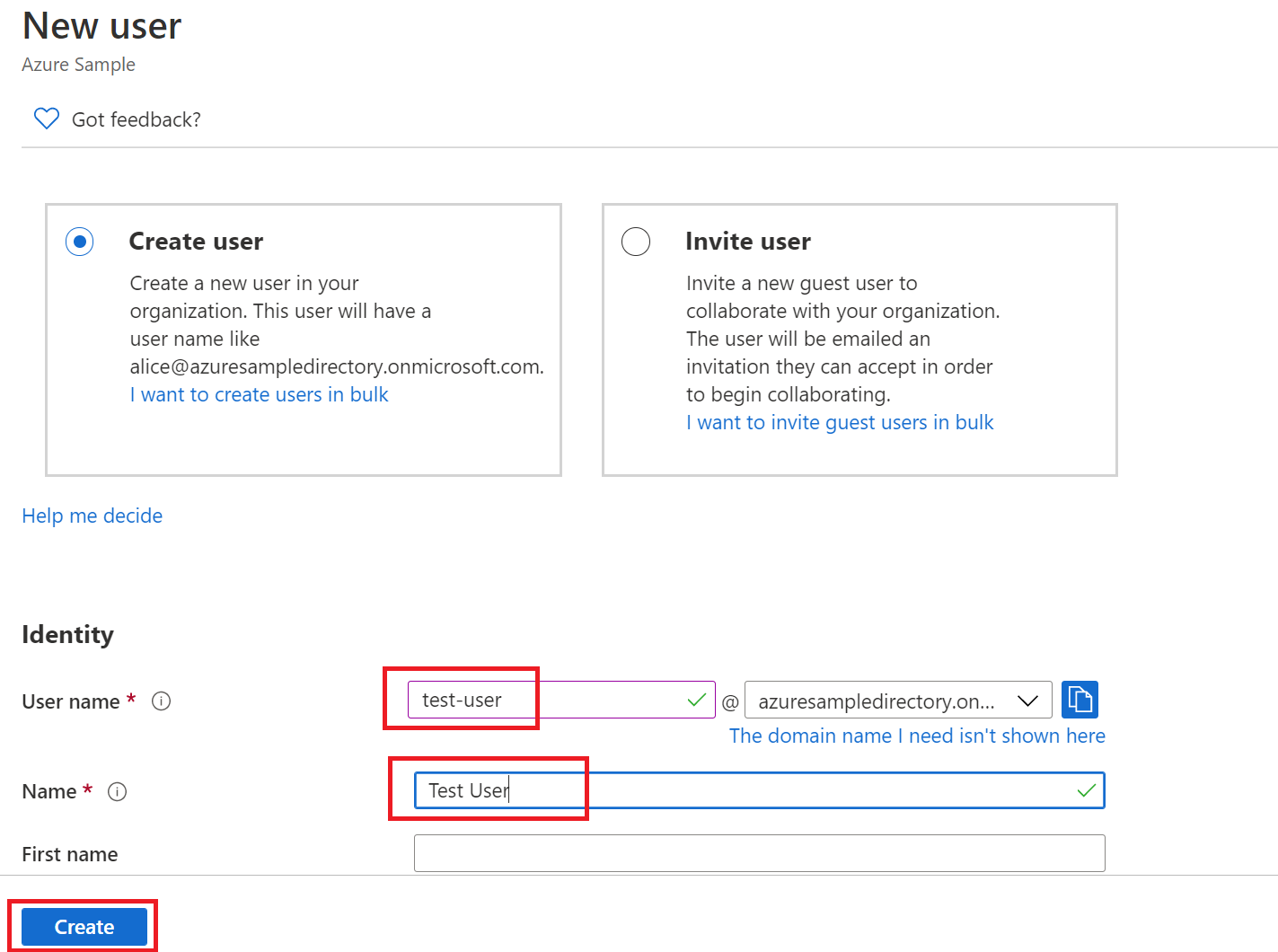The height and width of the screenshot is (952, 1278).
Task: Click the copy icon next to domain dropdown
Action: point(1080,699)
